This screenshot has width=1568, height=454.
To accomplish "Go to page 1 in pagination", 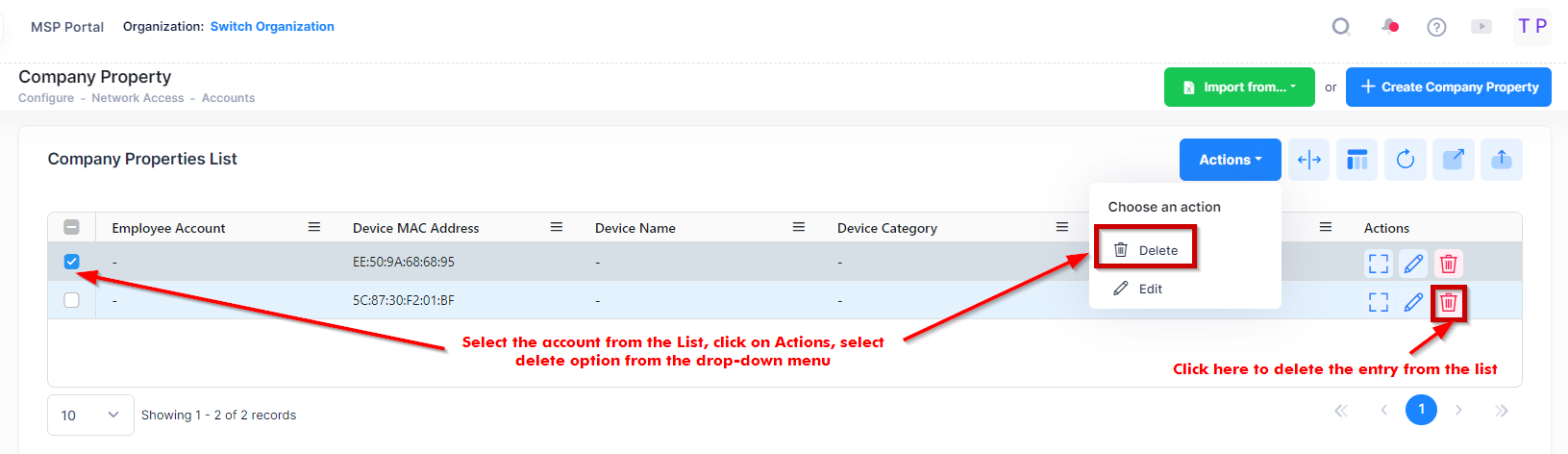I will [1421, 410].
